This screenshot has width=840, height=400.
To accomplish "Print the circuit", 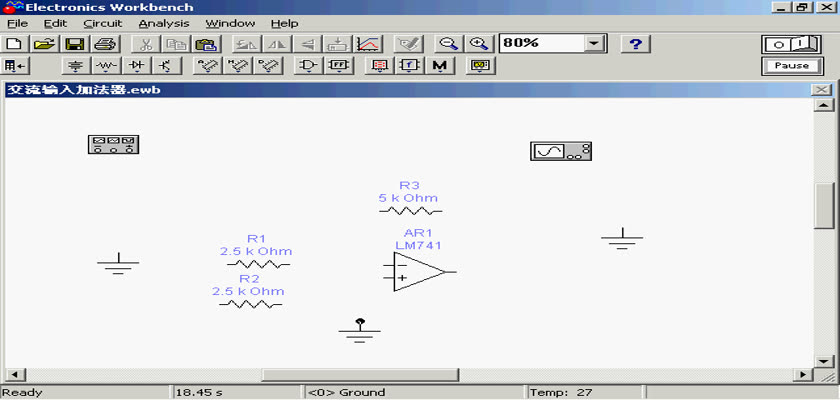I will [x=104, y=44].
